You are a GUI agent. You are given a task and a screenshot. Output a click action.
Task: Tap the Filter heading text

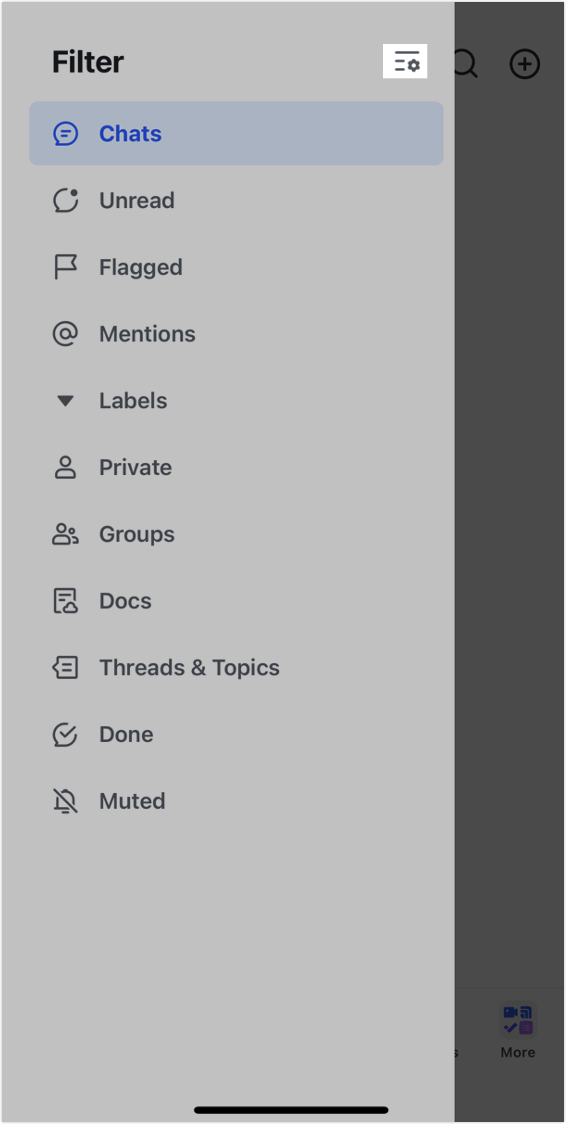tap(87, 62)
